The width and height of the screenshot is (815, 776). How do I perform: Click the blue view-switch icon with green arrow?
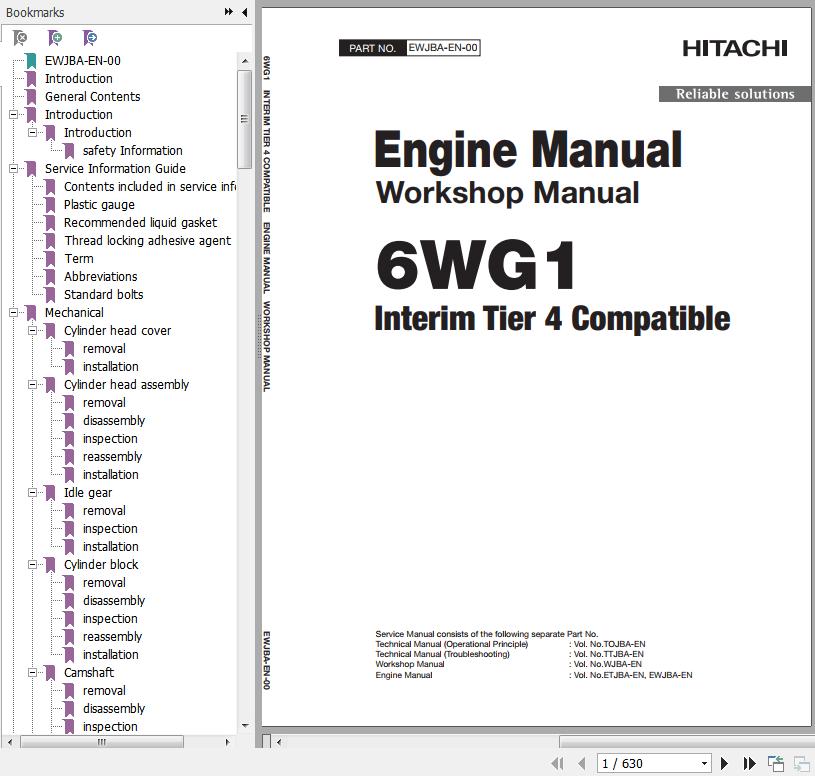pyautogui.click(x=776, y=764)
